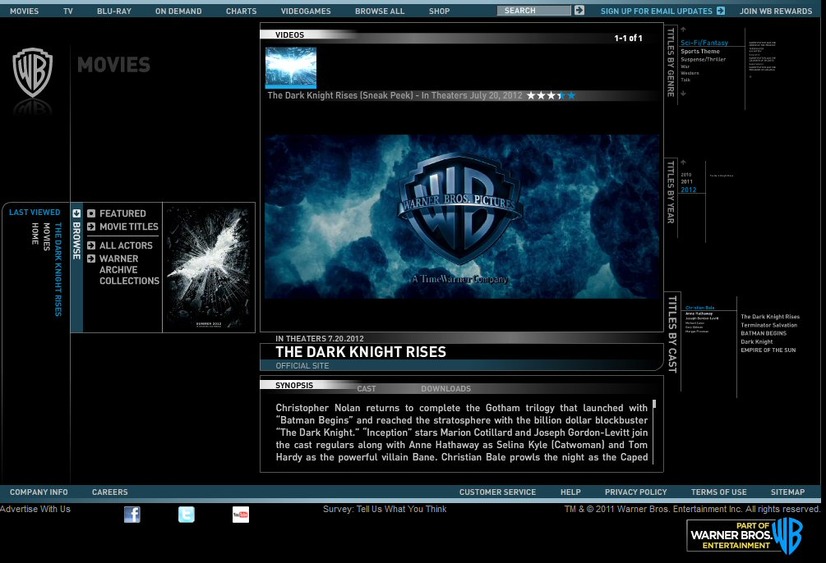Select year 2012 in Titles By Year
This screenshot has width=826, height=563.
click(x=689, y=190)
